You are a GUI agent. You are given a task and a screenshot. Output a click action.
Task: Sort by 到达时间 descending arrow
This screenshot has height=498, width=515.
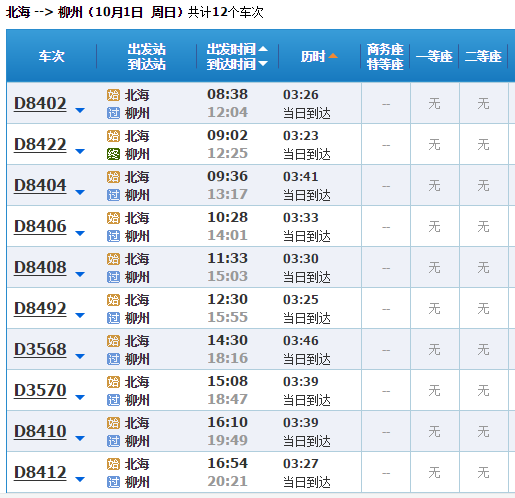(263, 64)
